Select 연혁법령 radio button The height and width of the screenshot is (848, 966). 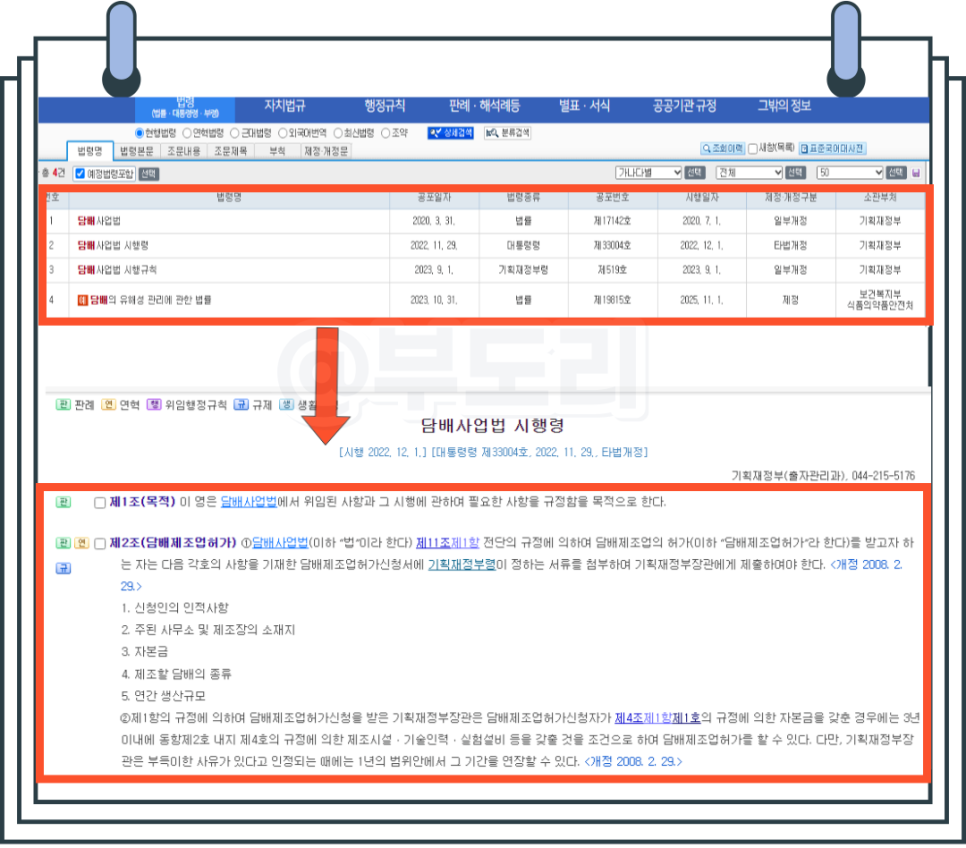[x=187, y=133]
